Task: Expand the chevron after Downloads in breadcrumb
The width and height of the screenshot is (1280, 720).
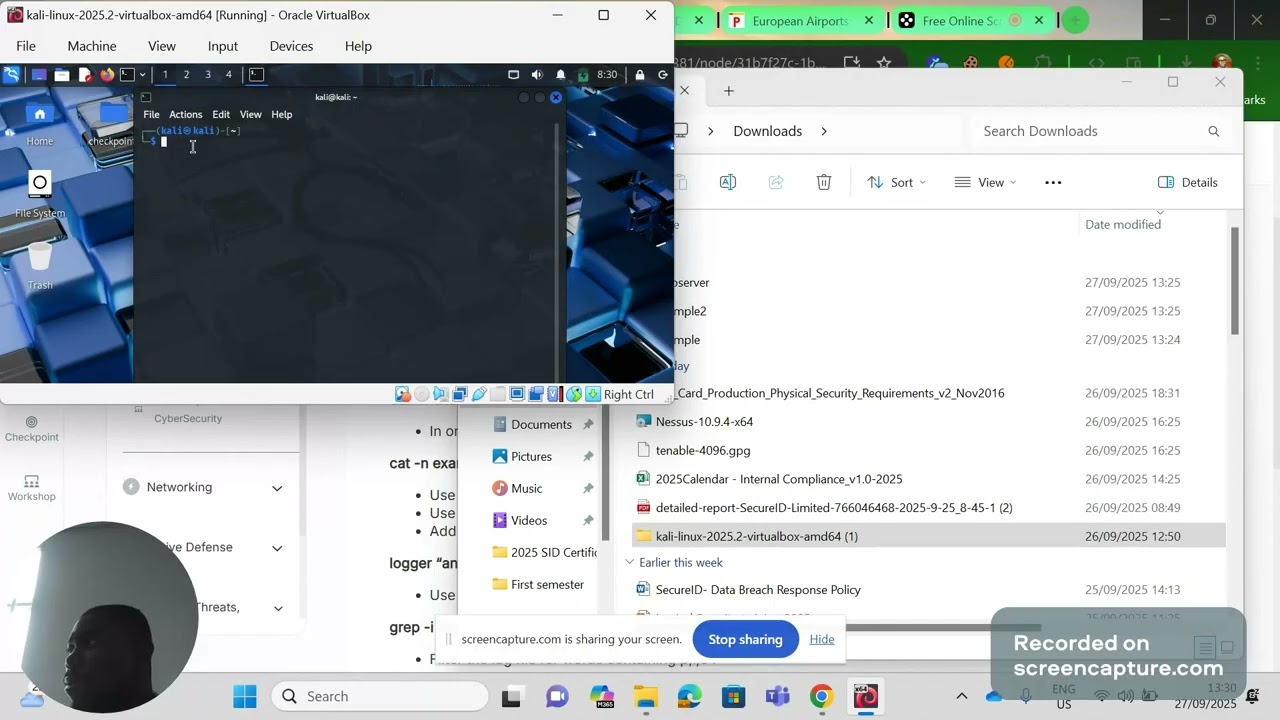Action: click(x=825, y=131)
